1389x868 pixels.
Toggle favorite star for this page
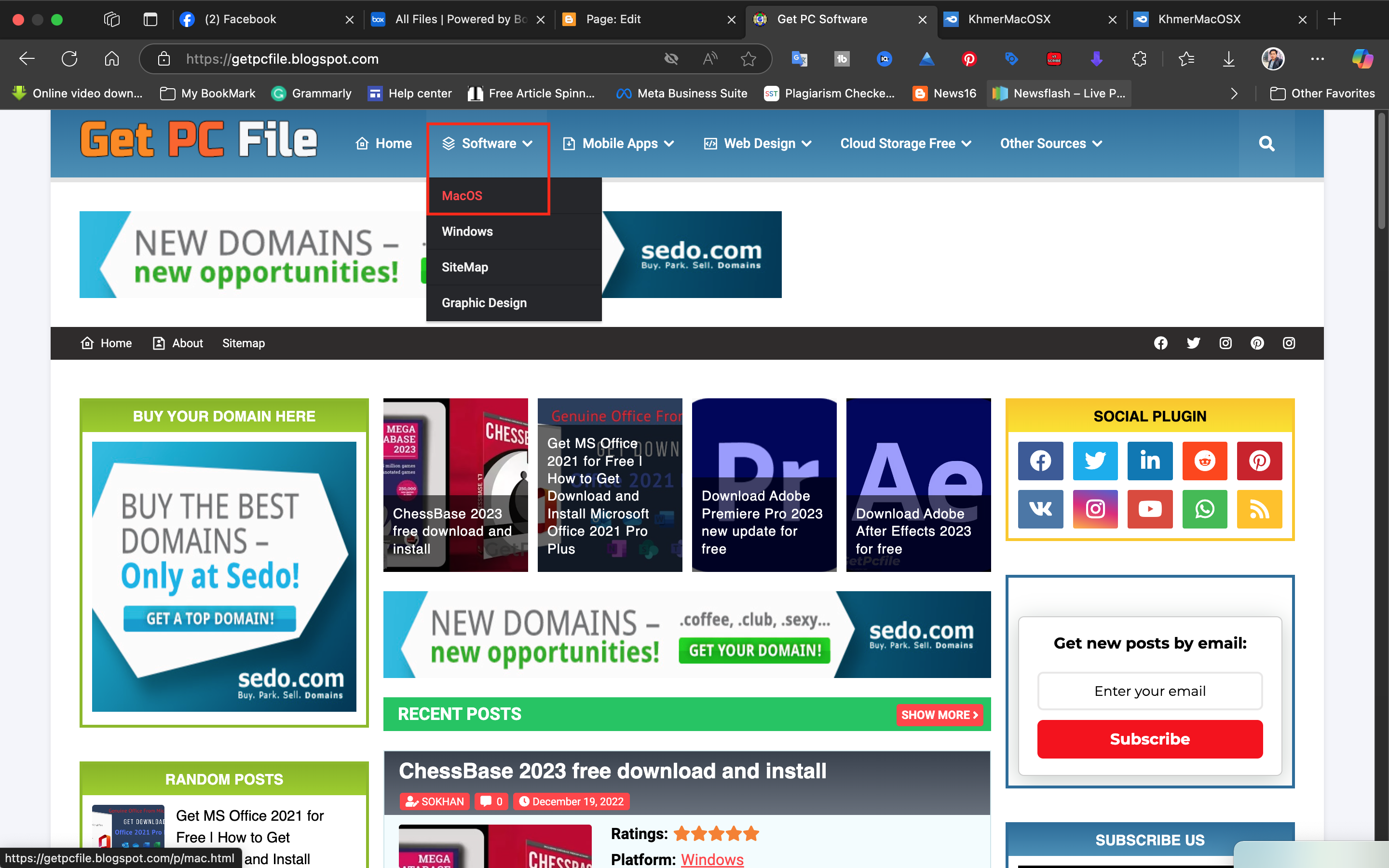748,58
